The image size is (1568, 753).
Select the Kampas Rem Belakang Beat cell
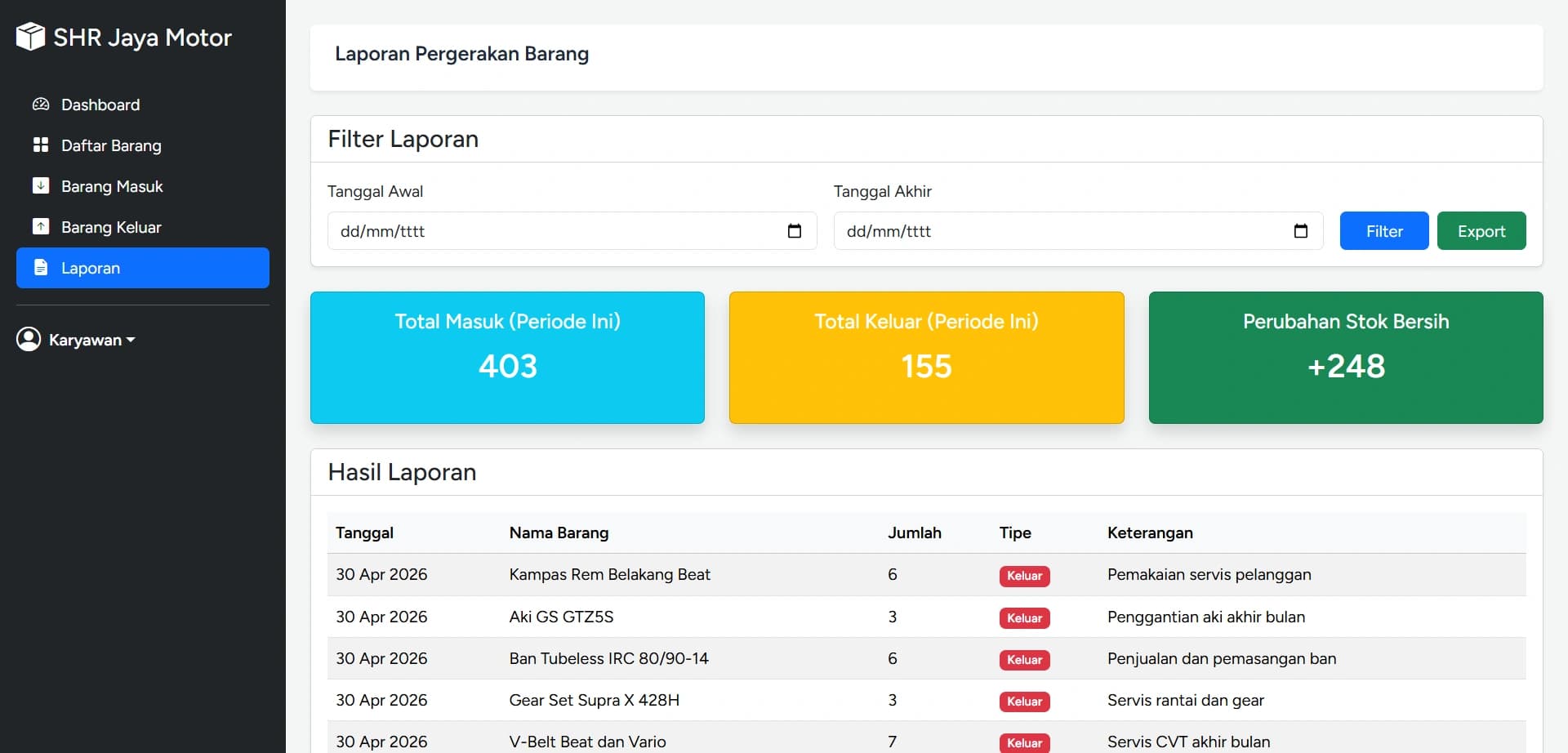tap(609, 574)
